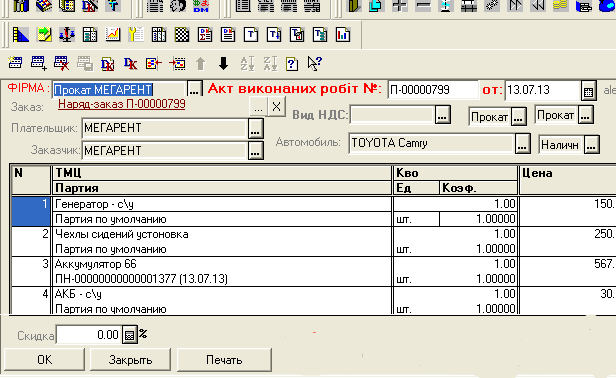Click the blue triangle icon in second toolbar
616x378 pixels.
21,35
